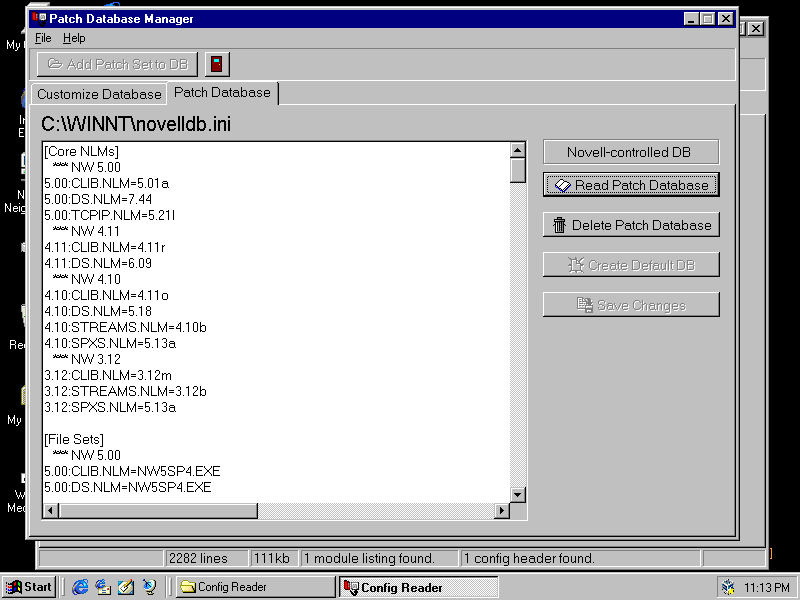Click the line 4.10:STREAMS.NLM=4.10b
Viewport: 800px width, 600px height.
pos(126,328)
